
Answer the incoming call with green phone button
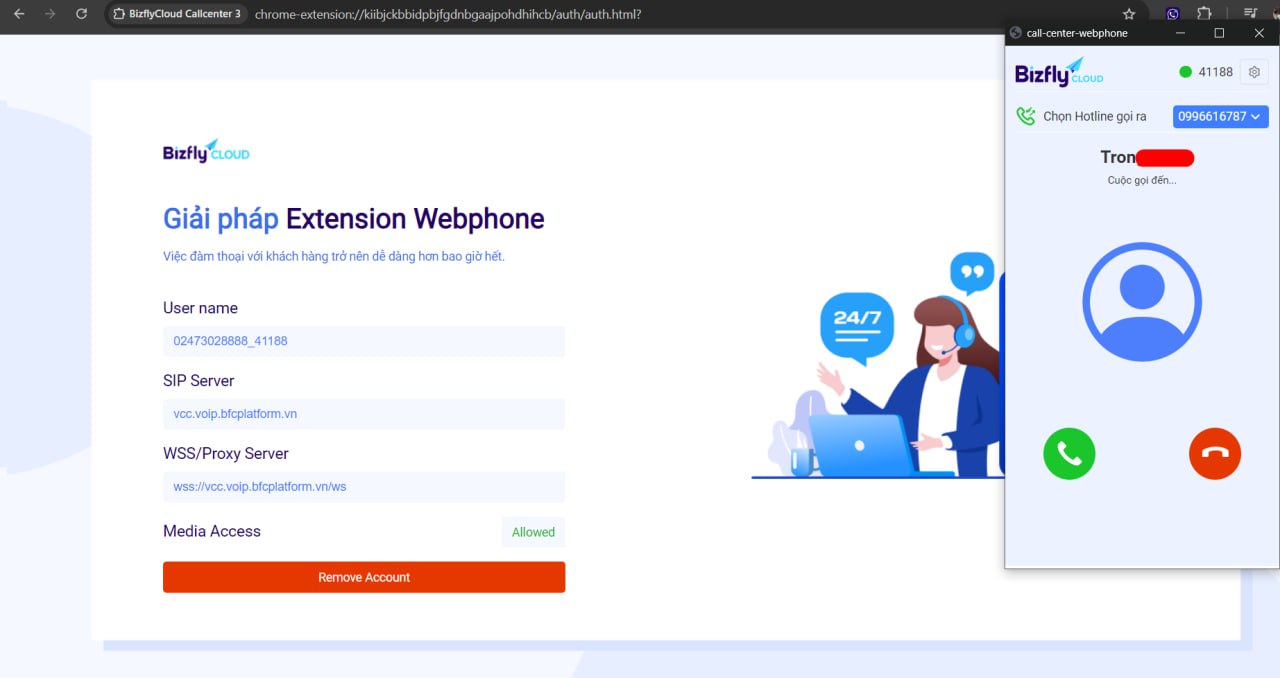(1069, 453)
